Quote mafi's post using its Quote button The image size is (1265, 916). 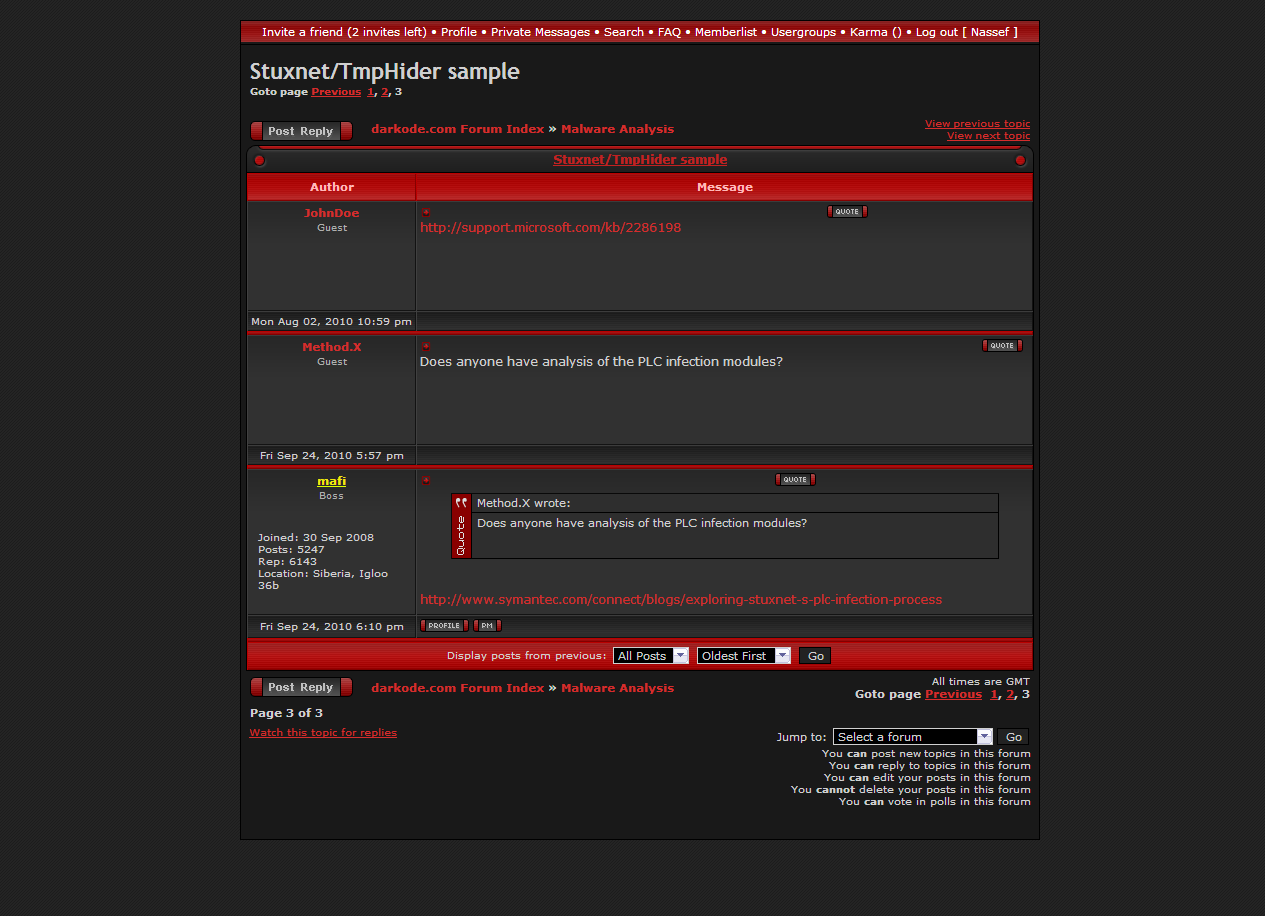795,480
